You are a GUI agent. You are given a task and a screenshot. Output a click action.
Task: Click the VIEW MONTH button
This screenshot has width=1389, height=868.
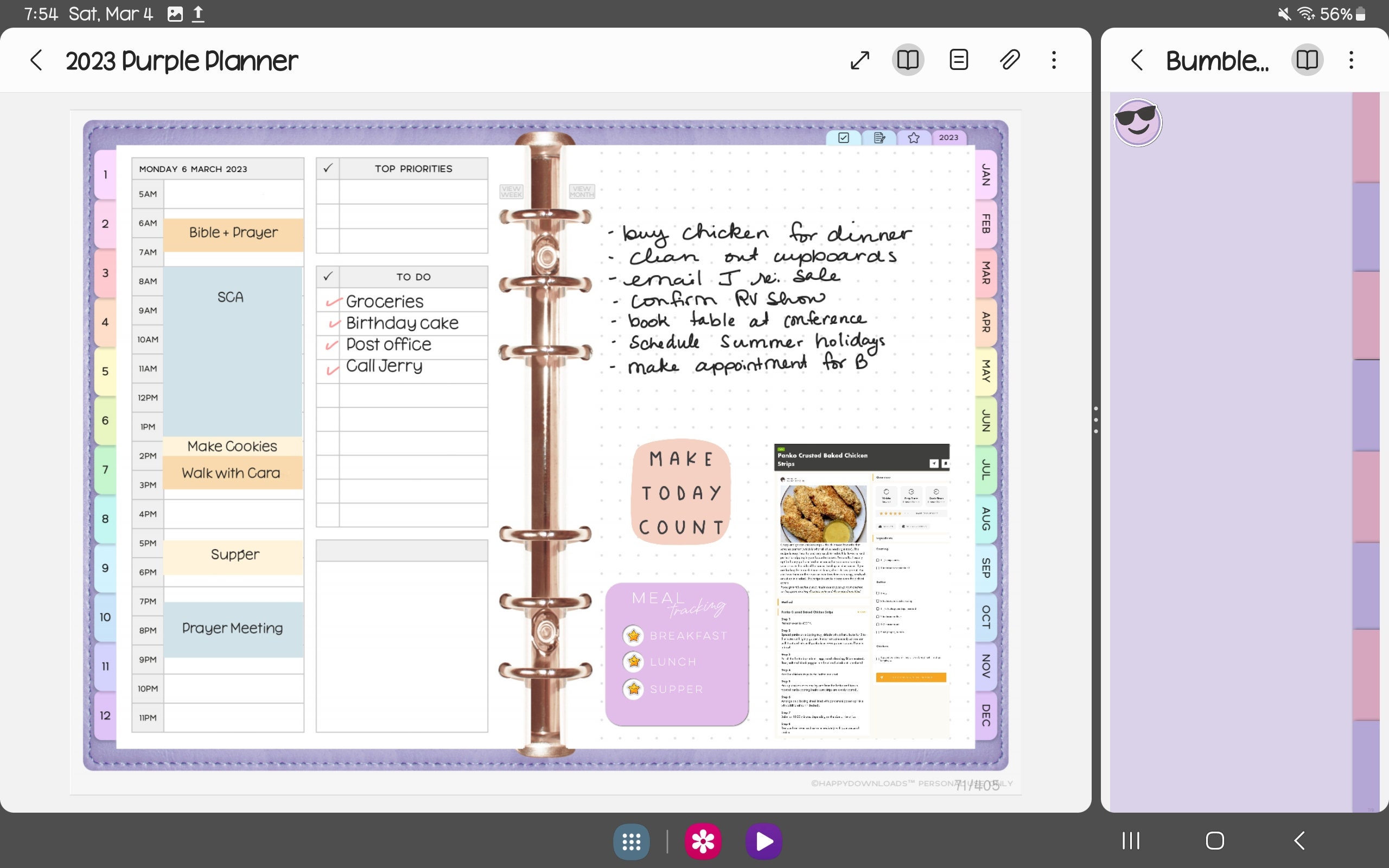point(582,190)
